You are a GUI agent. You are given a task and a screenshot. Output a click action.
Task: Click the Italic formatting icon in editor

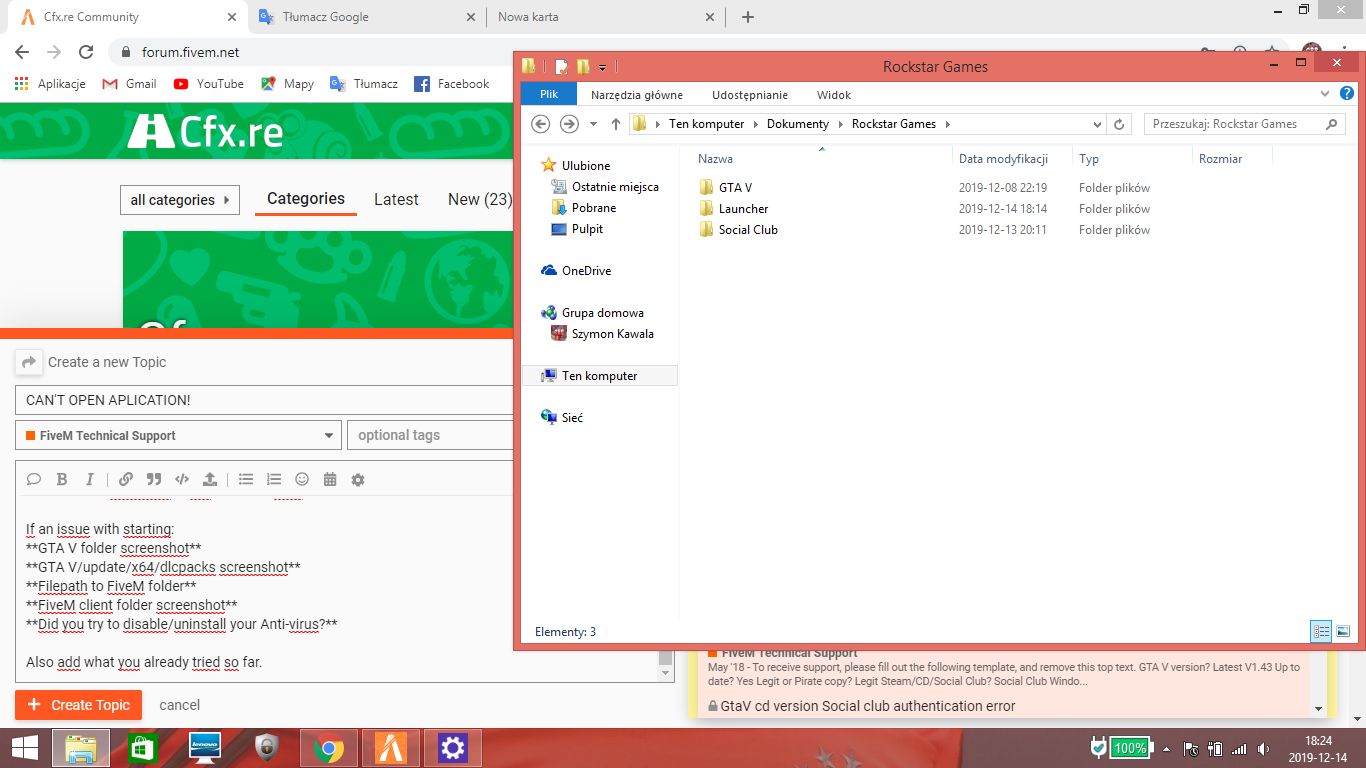90,480
